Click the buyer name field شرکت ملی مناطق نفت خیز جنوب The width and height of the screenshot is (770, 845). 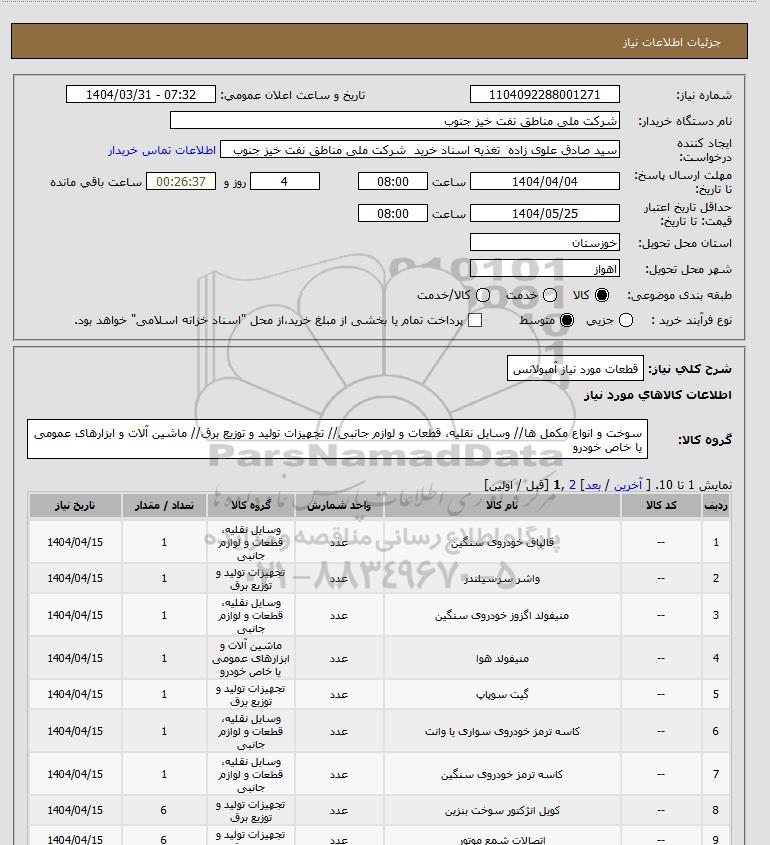pyautogui.click(x=395, y=121)
